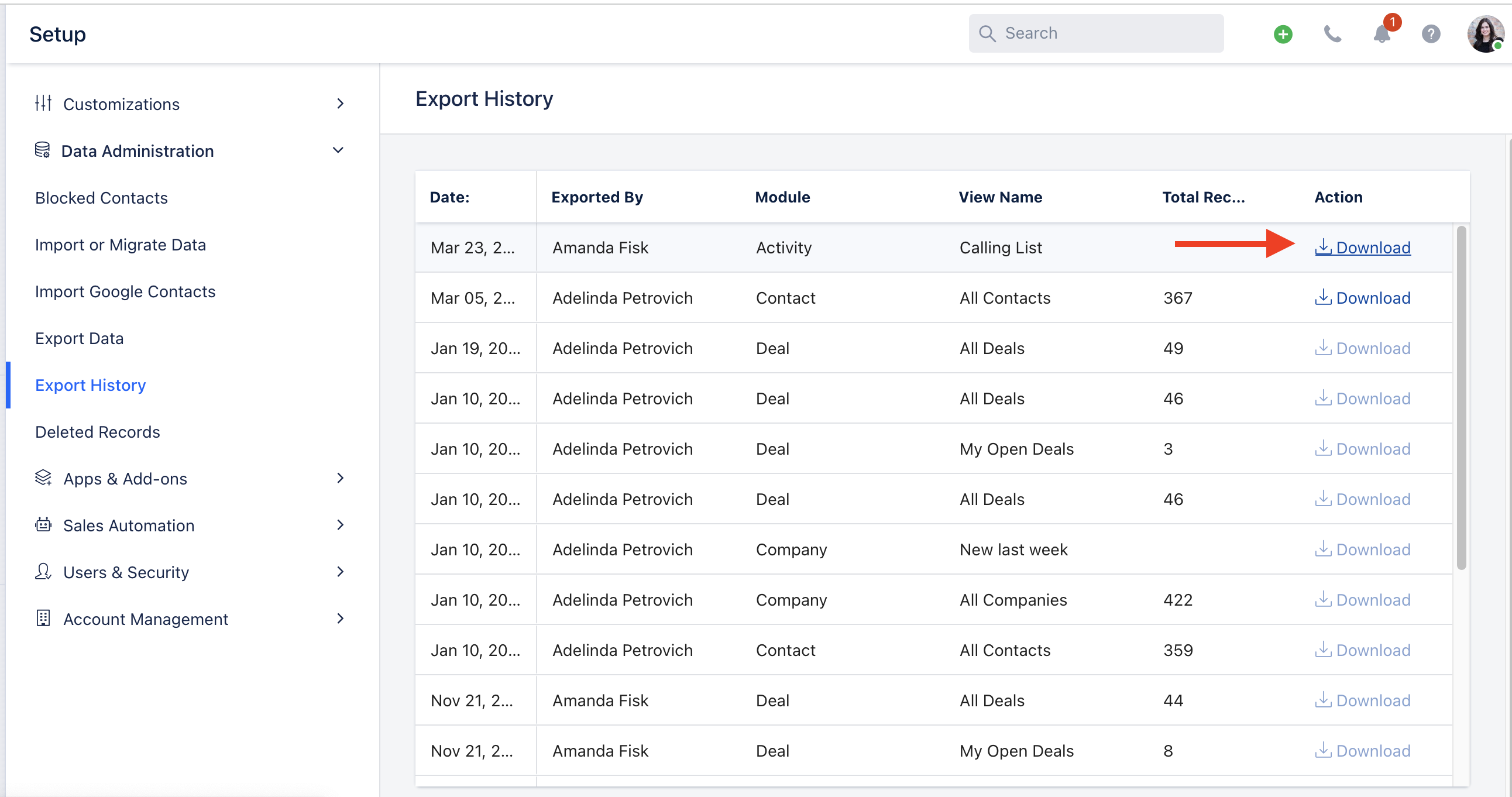Download the Jan 19 All Deals export
The width and height of the screenshot is (1512, 797).
[x=1362, y=348]
